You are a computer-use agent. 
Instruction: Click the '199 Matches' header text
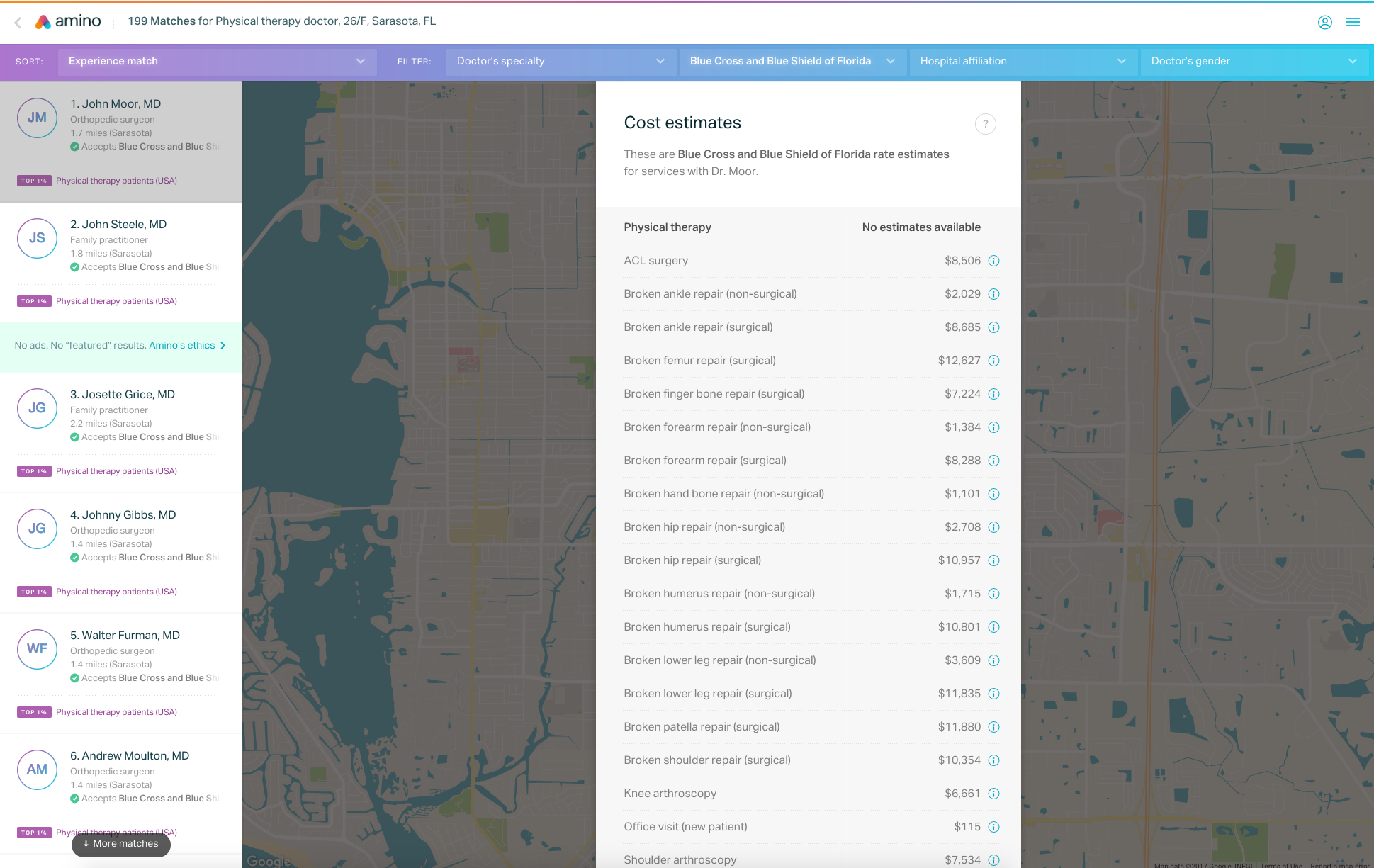tap(162, 21)
